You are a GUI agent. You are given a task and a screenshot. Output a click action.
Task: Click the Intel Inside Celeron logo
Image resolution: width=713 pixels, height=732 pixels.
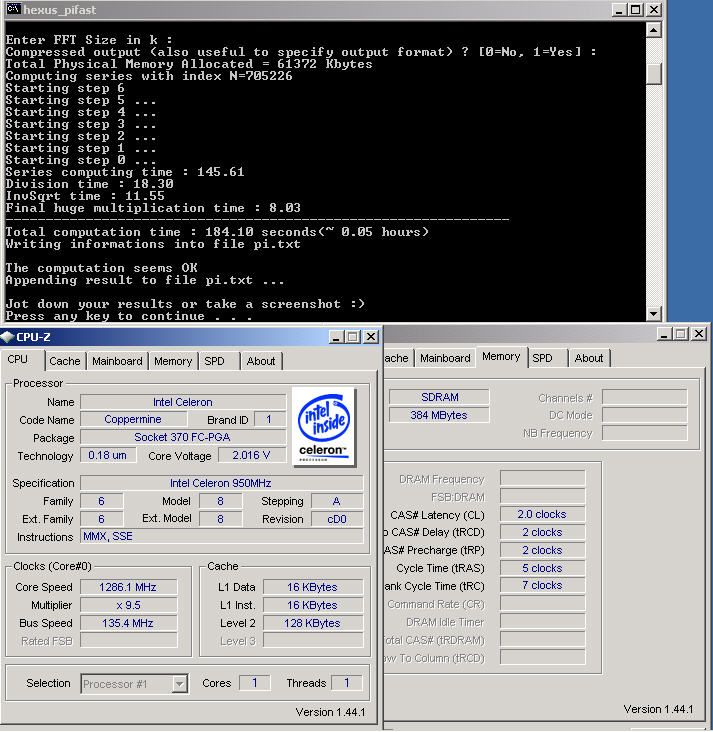pyautogui.click(x=324, y=427)
